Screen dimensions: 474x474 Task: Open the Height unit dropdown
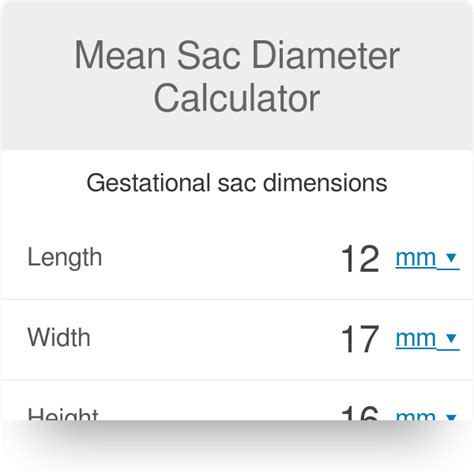pos(428,415)
